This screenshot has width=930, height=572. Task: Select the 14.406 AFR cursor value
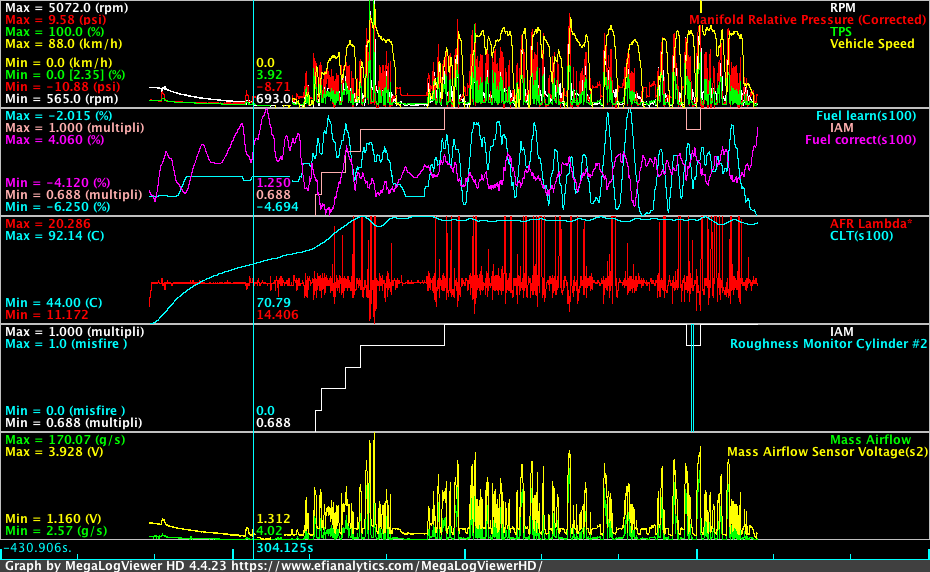(x=277, y=314)
